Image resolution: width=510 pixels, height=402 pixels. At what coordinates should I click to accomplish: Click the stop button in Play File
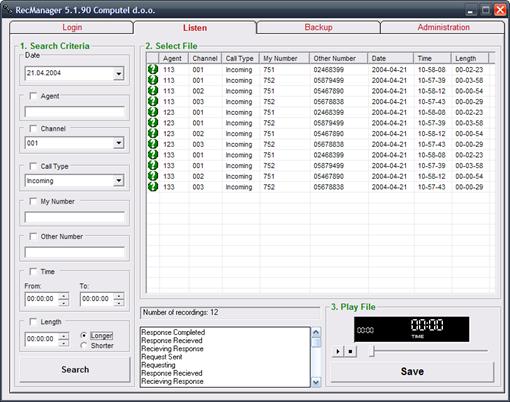[x=350, y=351]
